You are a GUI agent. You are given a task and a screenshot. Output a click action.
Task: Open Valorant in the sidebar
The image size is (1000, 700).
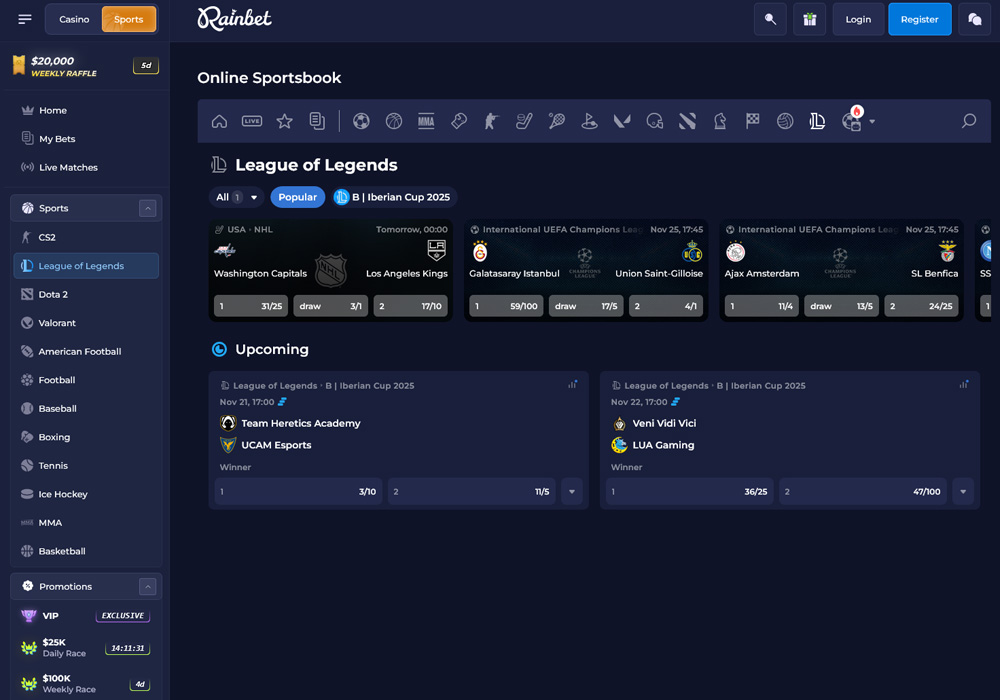click(57, 323)
